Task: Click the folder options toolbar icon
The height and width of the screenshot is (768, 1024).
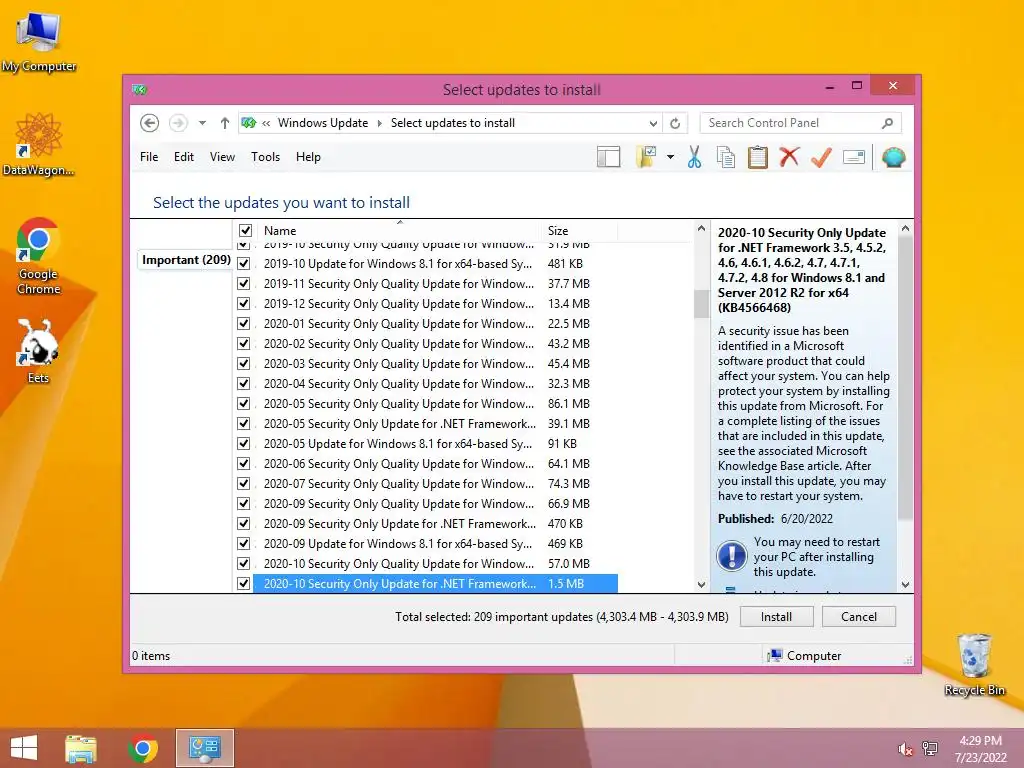Action: point(647,157)
